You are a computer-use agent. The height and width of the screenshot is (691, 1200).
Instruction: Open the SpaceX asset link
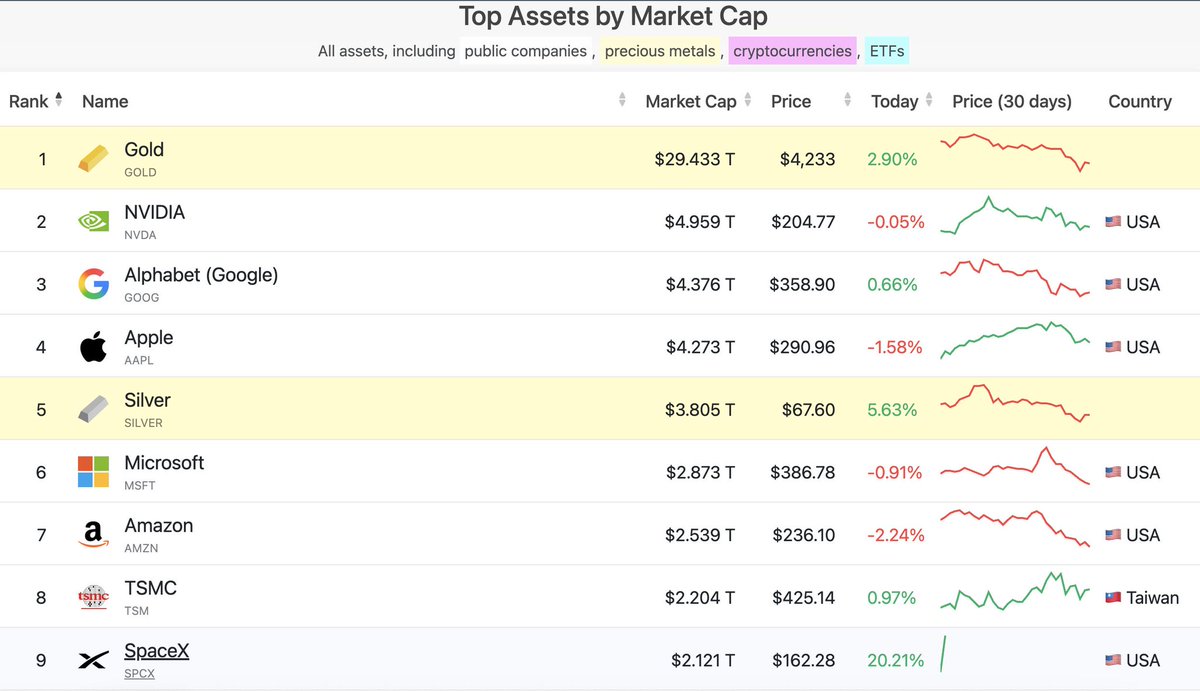pyautogui.click(x=156, y=651)
